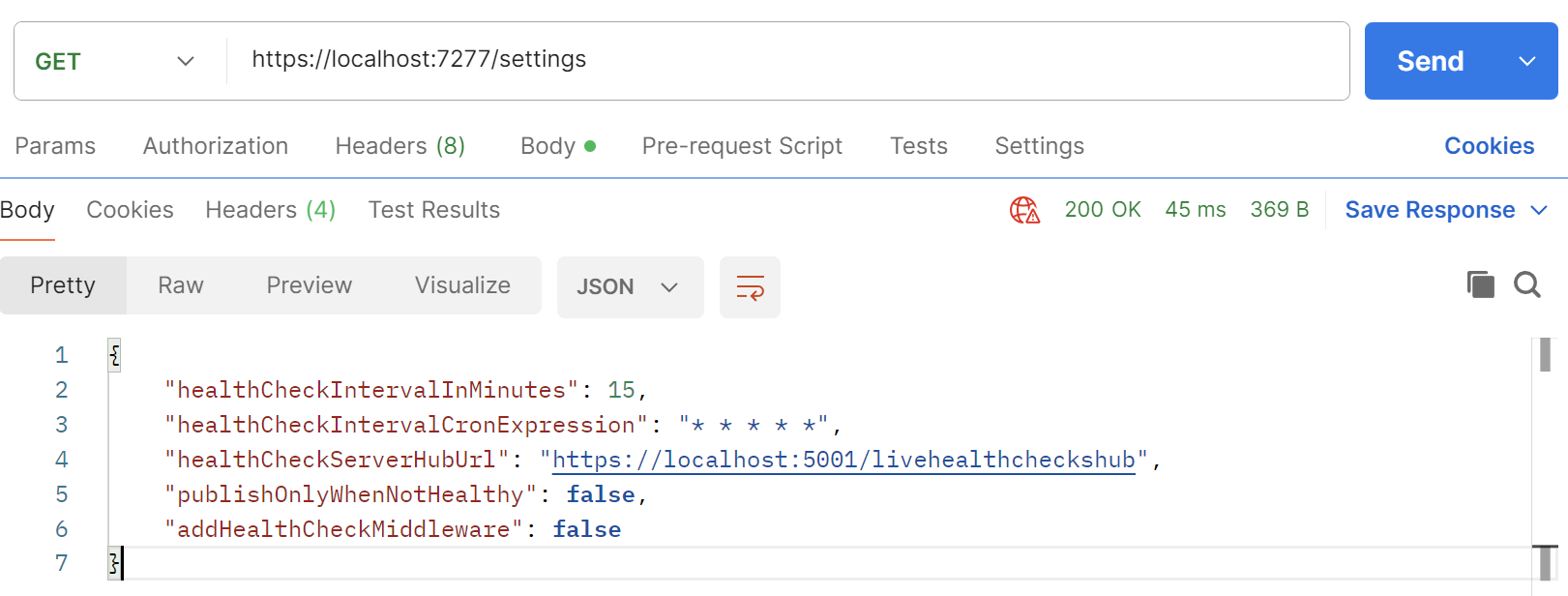Click line number 7 in the gutter
Viewport: 1568px width, 596px height.
pos(61,563)
